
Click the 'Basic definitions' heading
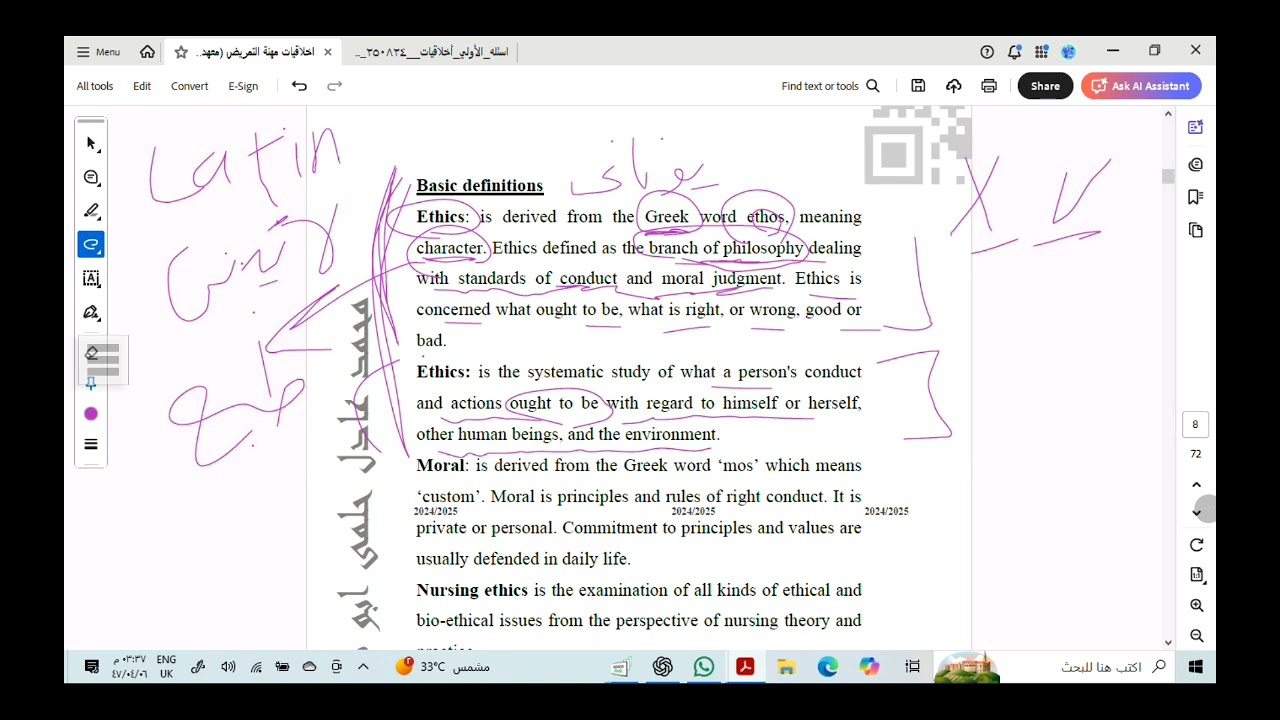click(x=479, y=186)
